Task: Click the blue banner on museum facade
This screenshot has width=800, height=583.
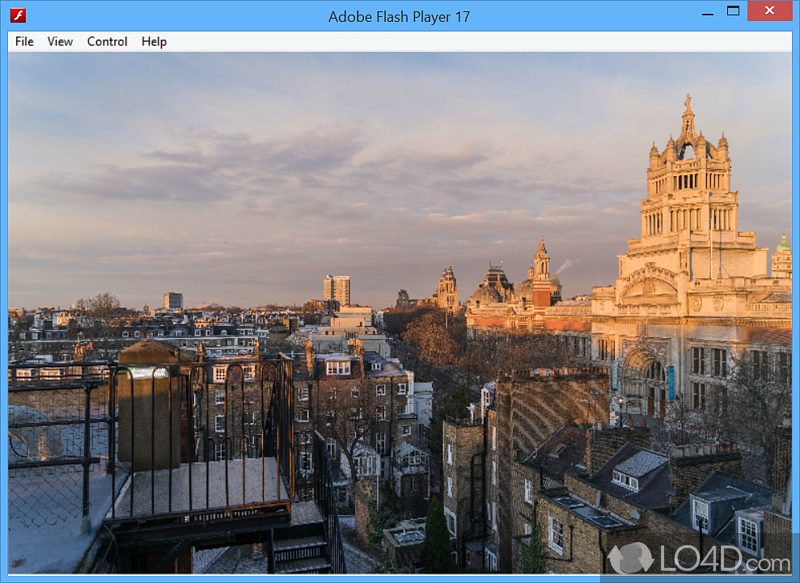Action: point(671,382)
